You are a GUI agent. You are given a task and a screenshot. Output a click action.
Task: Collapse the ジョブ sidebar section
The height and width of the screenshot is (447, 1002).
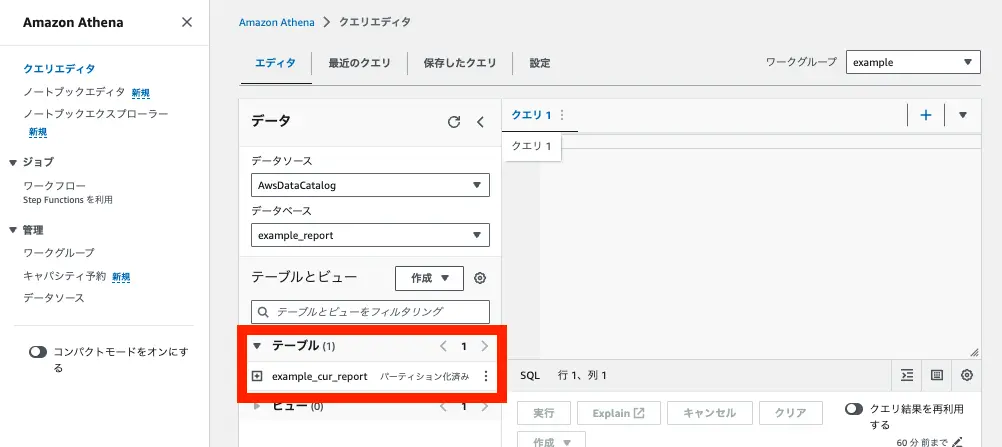12,162
